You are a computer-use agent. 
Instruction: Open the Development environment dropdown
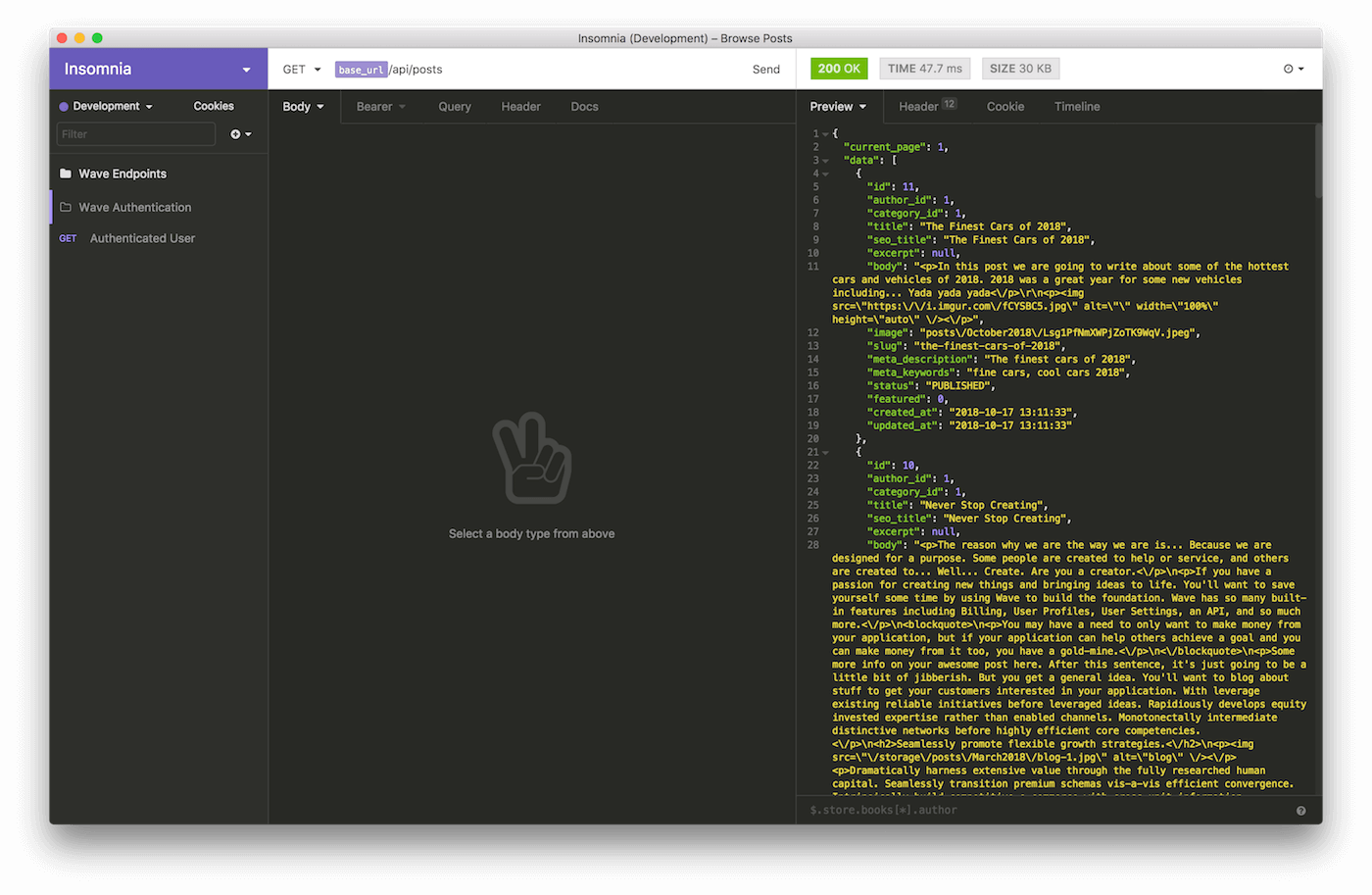click(x=106, y=106)
